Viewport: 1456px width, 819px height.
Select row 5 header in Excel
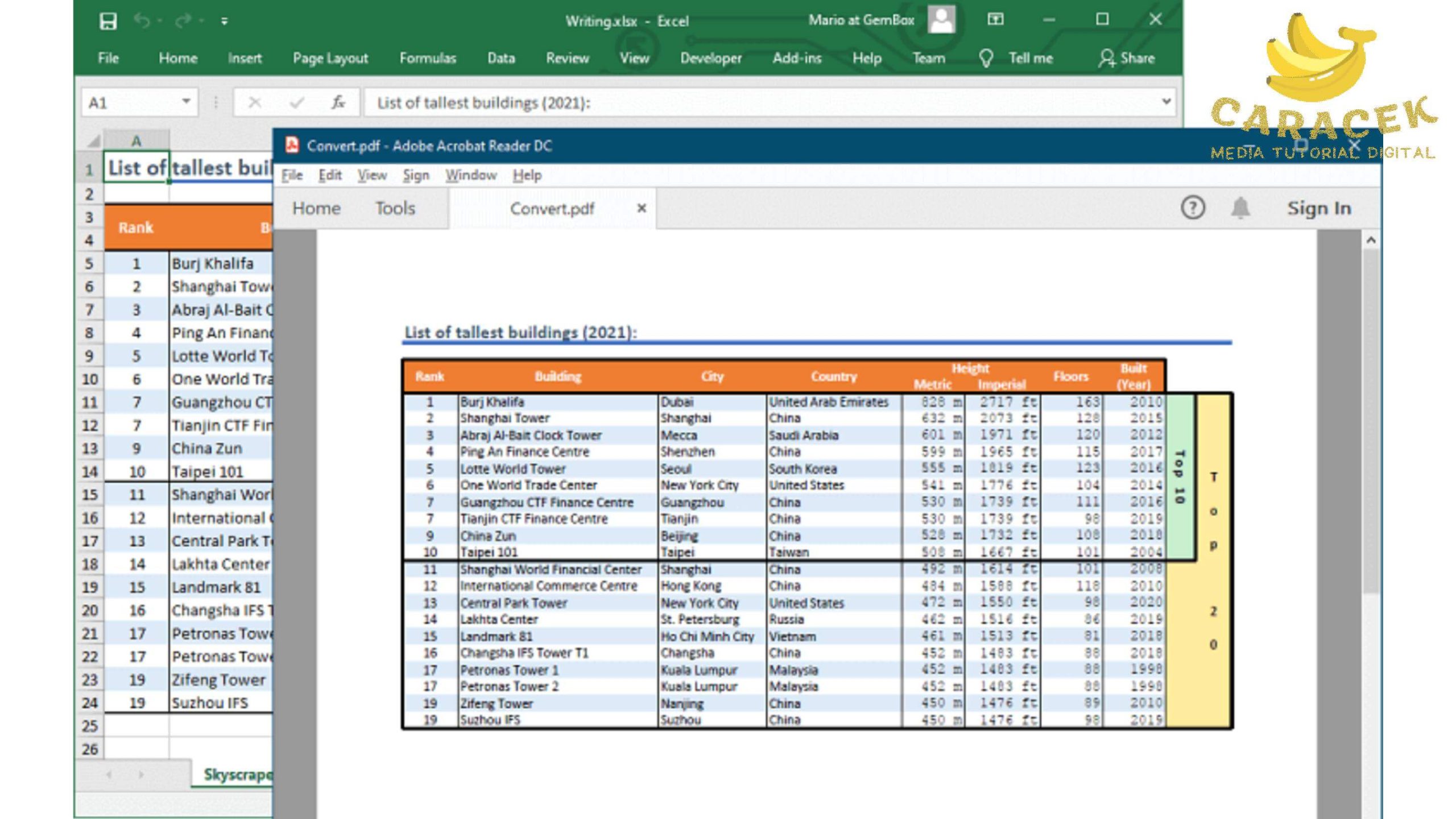tap(89, 264)
